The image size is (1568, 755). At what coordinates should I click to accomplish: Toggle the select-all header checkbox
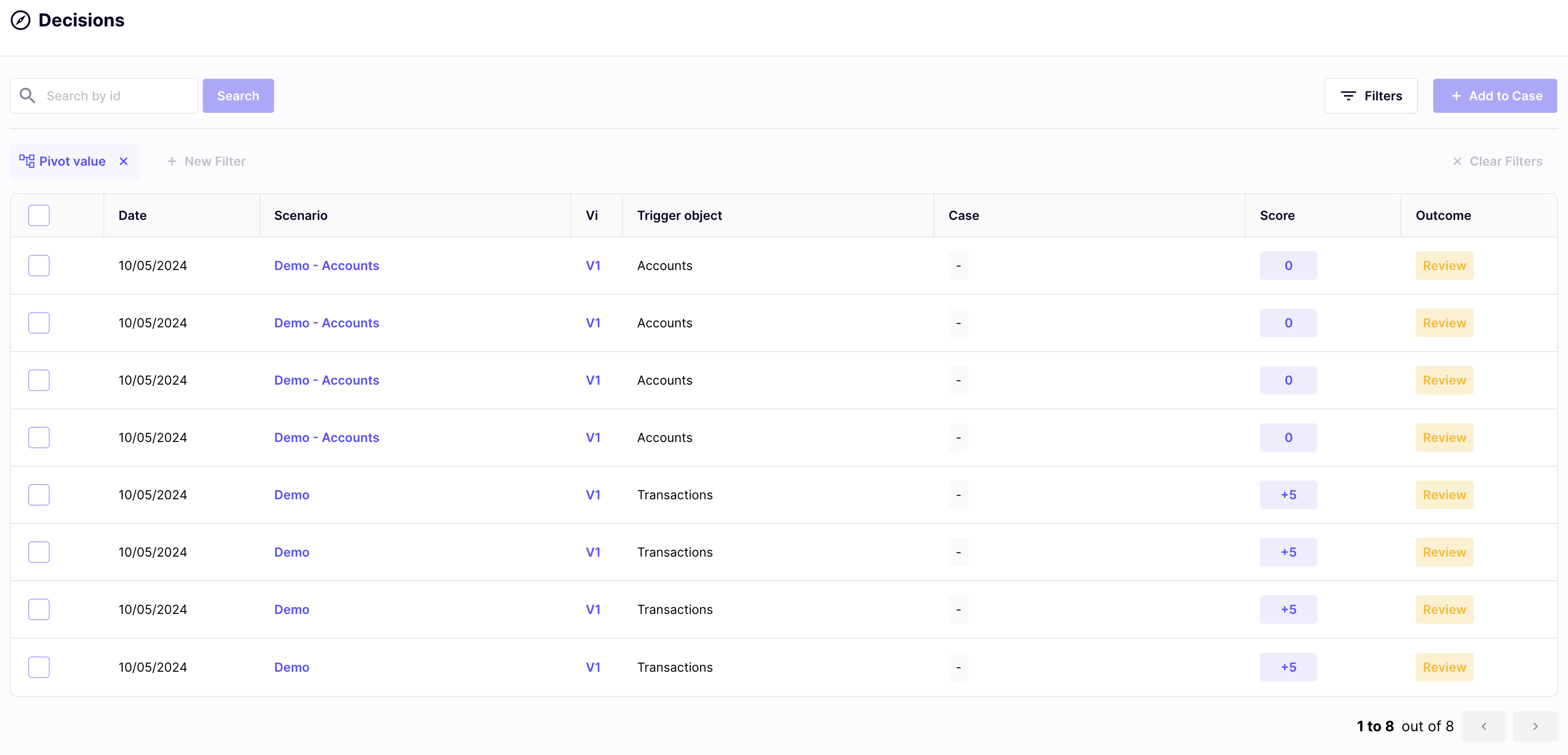[39, 215]
